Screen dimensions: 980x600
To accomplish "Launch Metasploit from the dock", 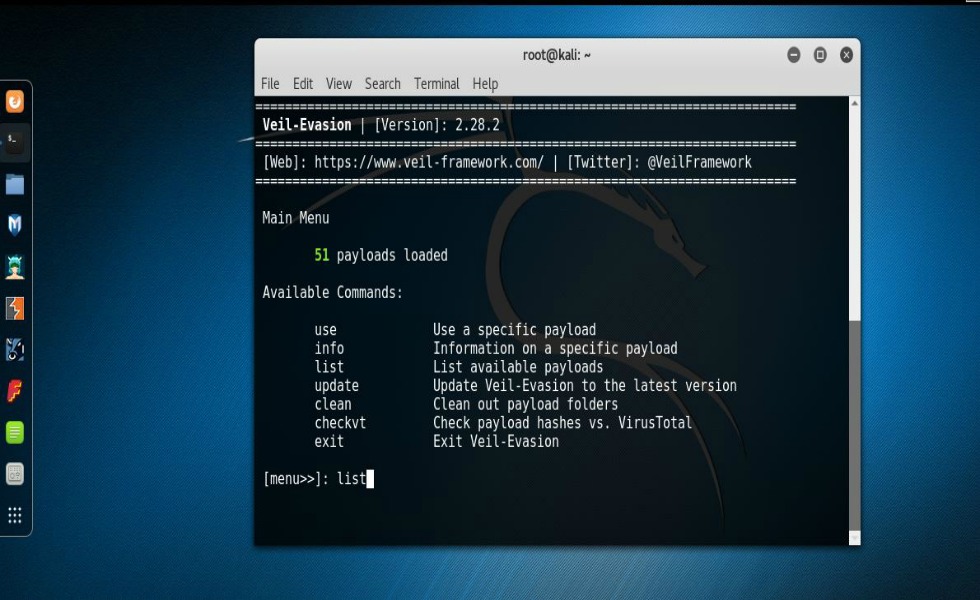I will pyautogui.click(x=15, y=225).
